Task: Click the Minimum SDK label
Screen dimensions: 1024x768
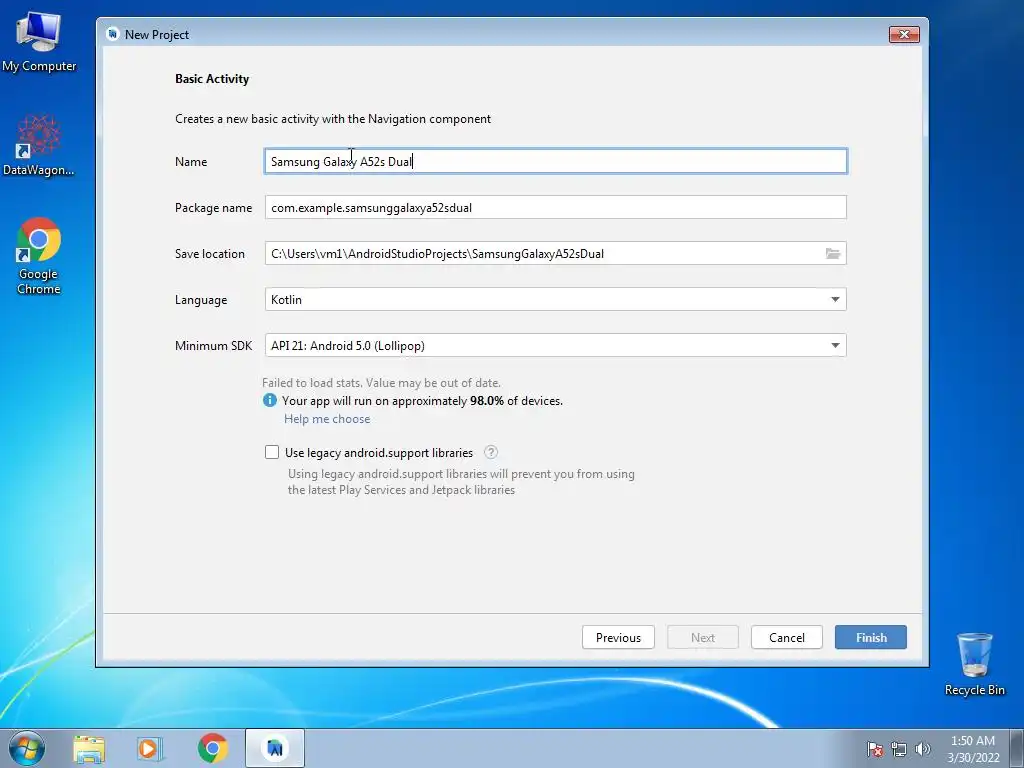Action: pyautogui.click(x=213, y=345)
